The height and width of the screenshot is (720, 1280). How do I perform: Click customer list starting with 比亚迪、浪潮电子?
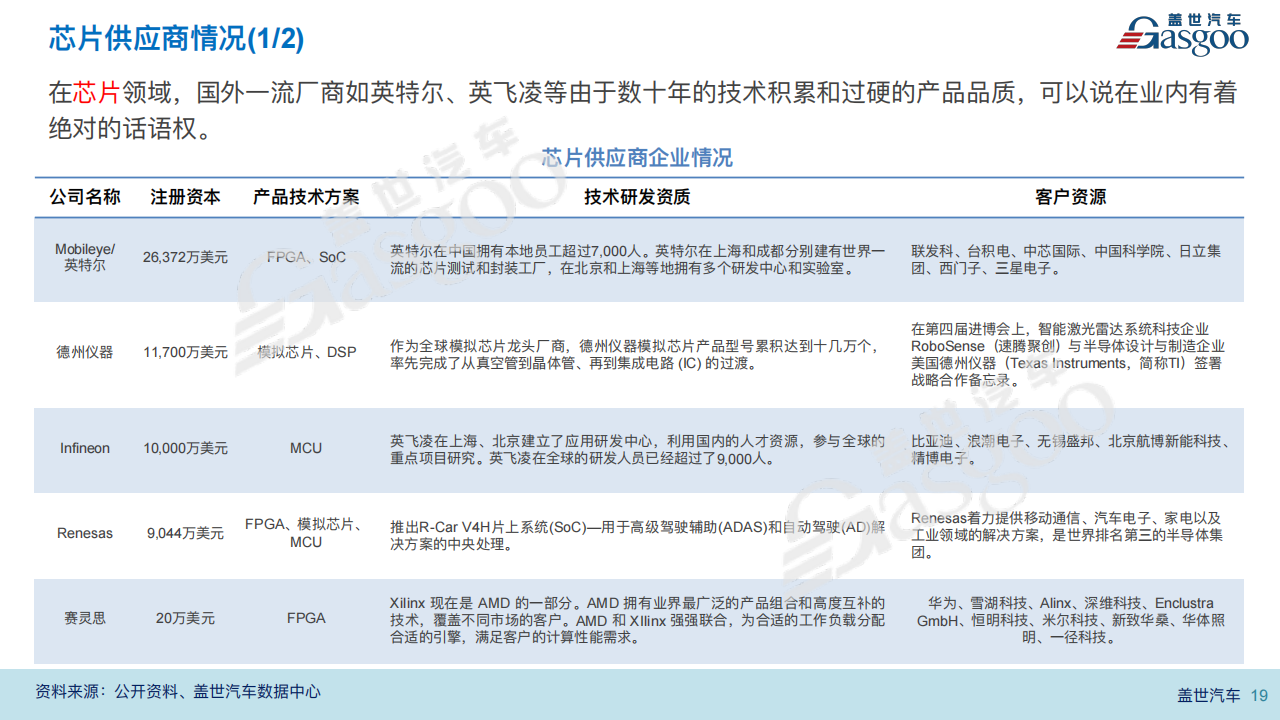[1070, 450]
